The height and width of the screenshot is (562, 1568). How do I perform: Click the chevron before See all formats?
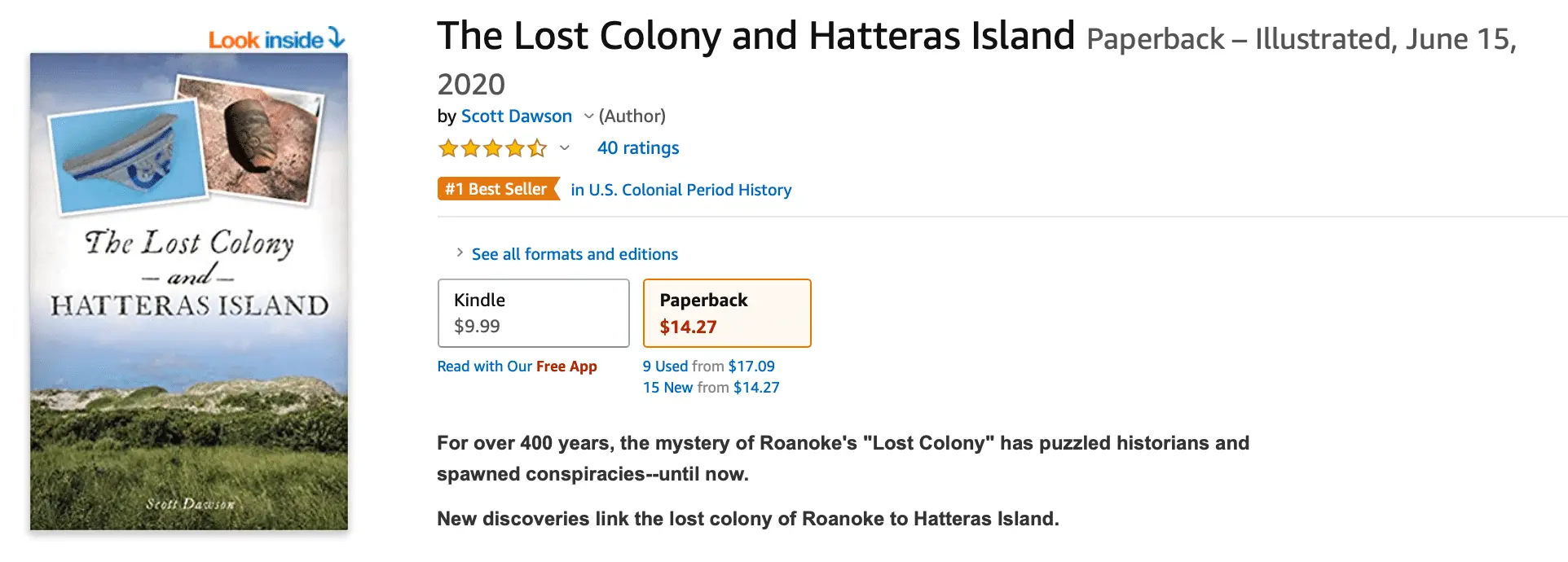point(460,253)
